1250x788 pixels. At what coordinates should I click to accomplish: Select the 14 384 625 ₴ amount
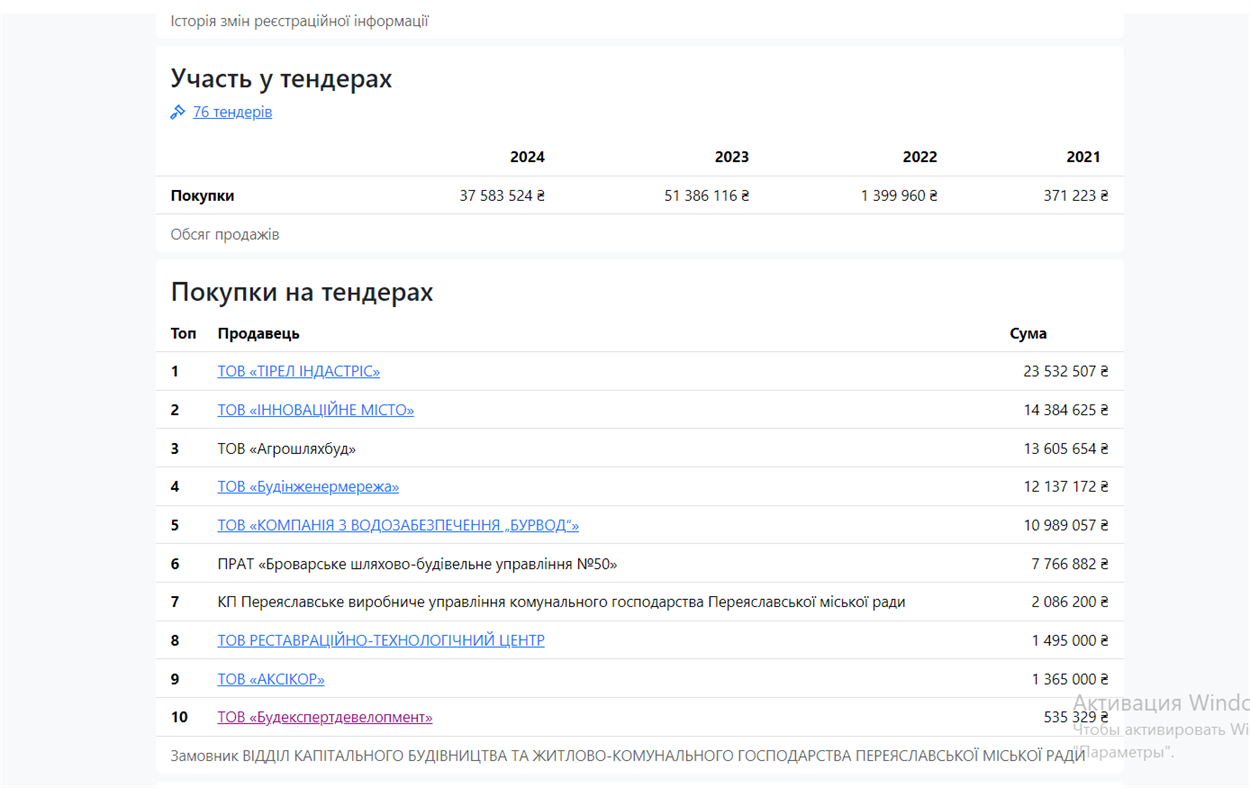1066,410
